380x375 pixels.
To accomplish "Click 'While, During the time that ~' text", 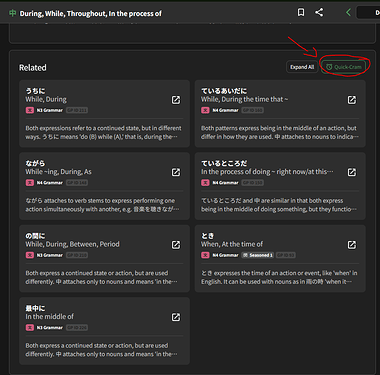I will coord(245,99).
